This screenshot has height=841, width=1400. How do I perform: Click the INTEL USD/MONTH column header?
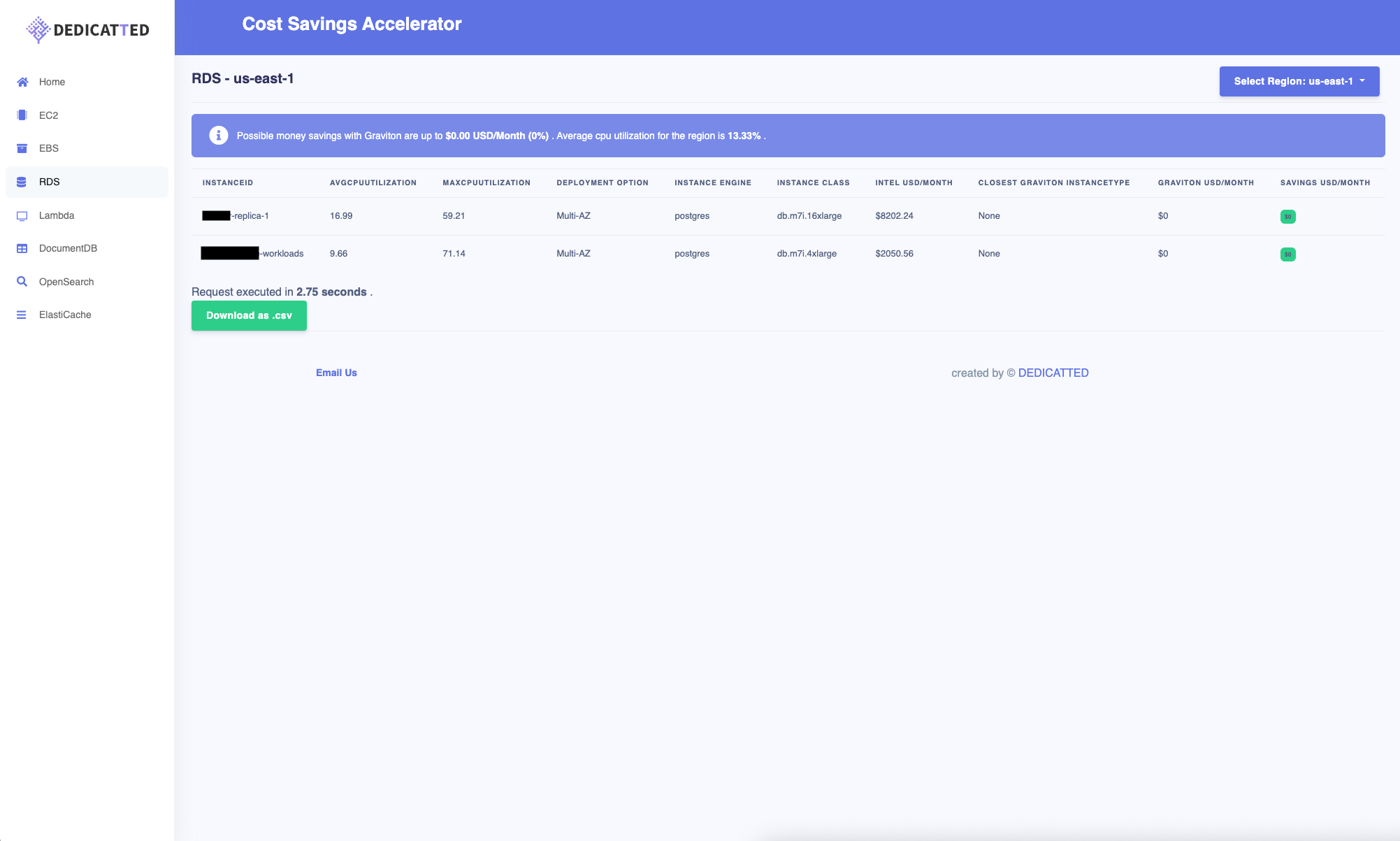click(x=914, y=182)
